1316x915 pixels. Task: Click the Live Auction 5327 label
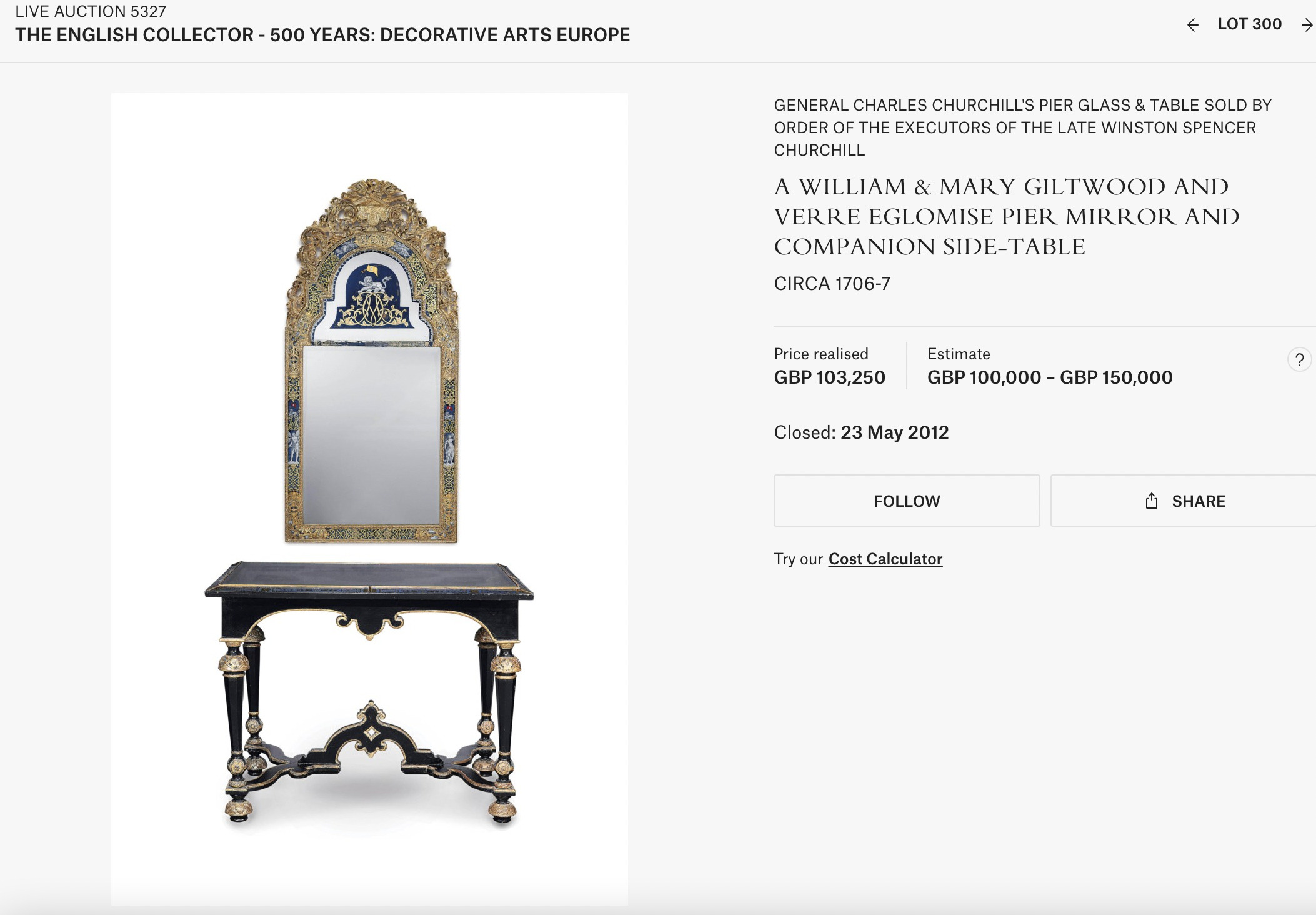pyautogui.click(x=91, y=11)
